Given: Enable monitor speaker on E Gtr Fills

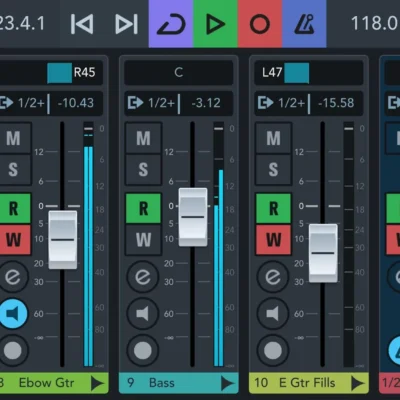Looking at the screenshot, I should pos(273,314).
